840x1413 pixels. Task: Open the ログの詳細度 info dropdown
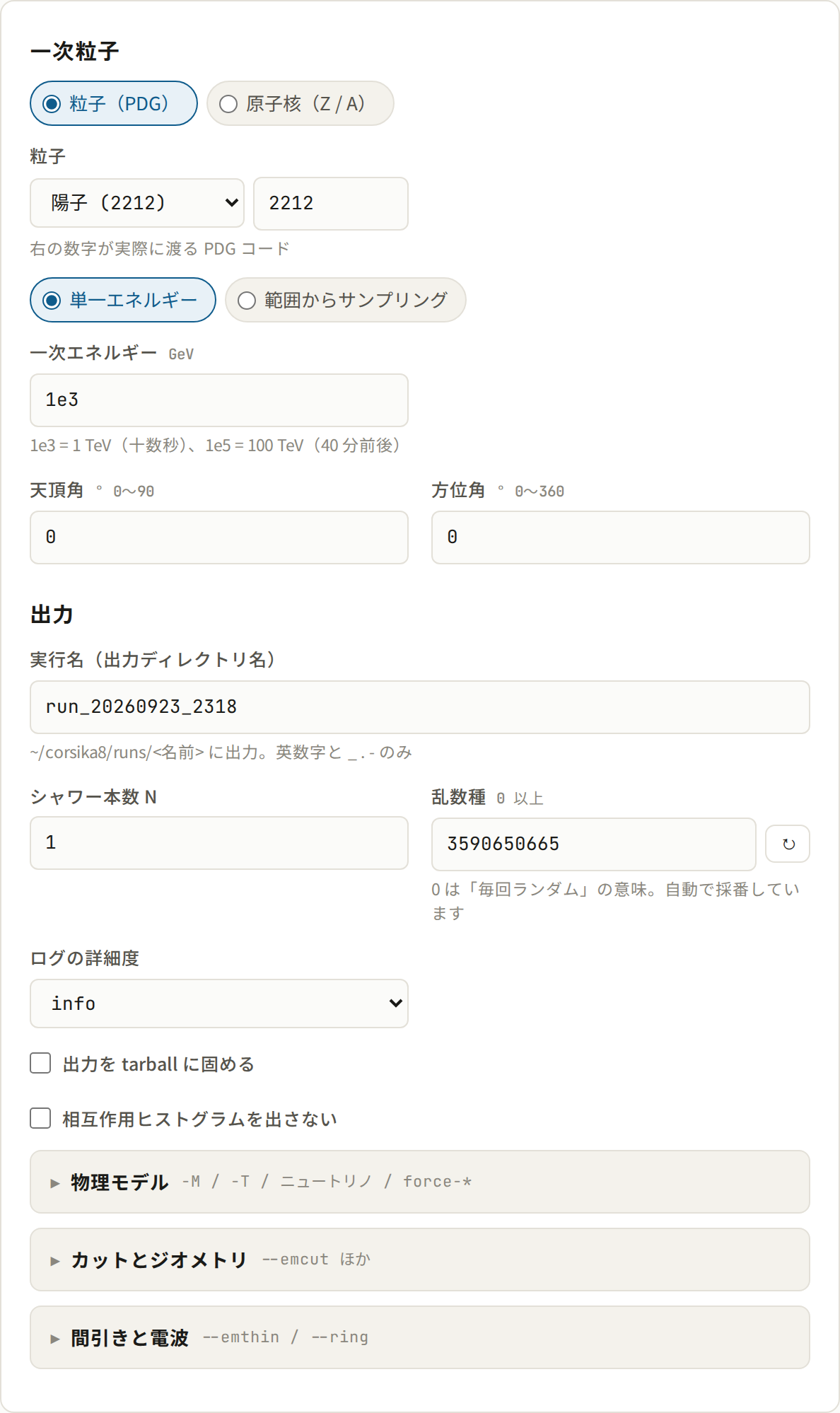point(219,1004)
